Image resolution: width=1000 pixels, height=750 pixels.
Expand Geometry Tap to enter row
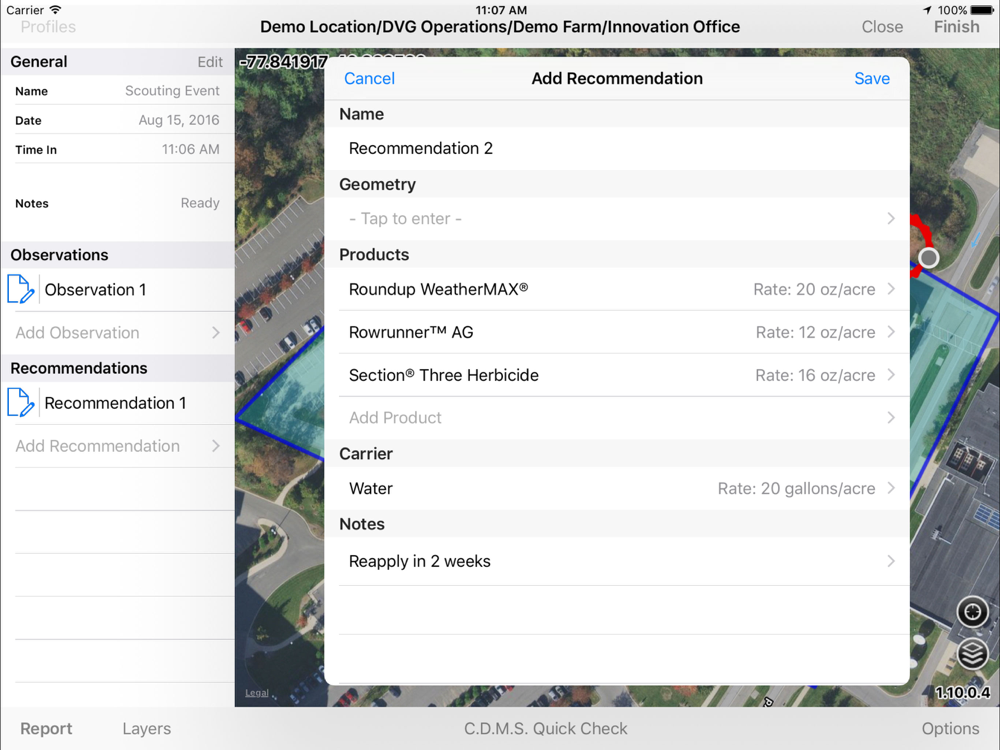617,219
